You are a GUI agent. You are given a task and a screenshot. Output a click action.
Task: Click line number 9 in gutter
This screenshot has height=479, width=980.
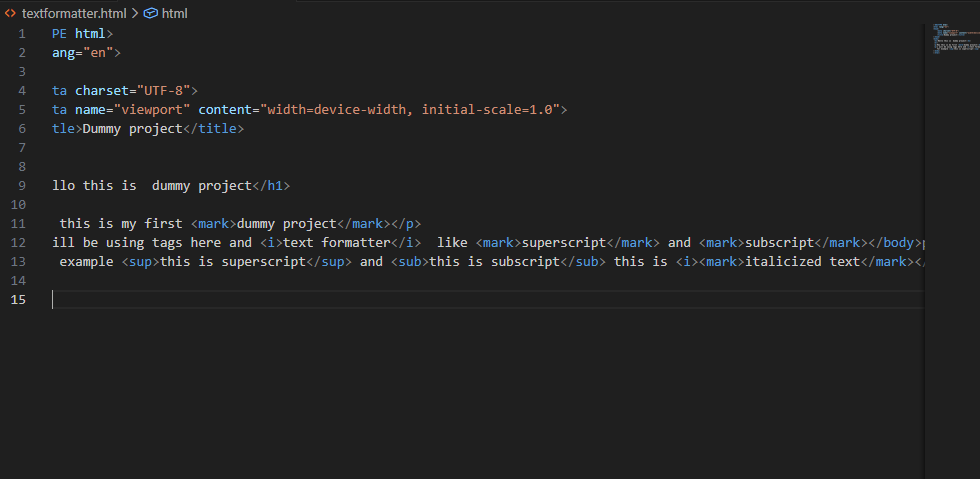pyautogui.click(x=22, y=186)
